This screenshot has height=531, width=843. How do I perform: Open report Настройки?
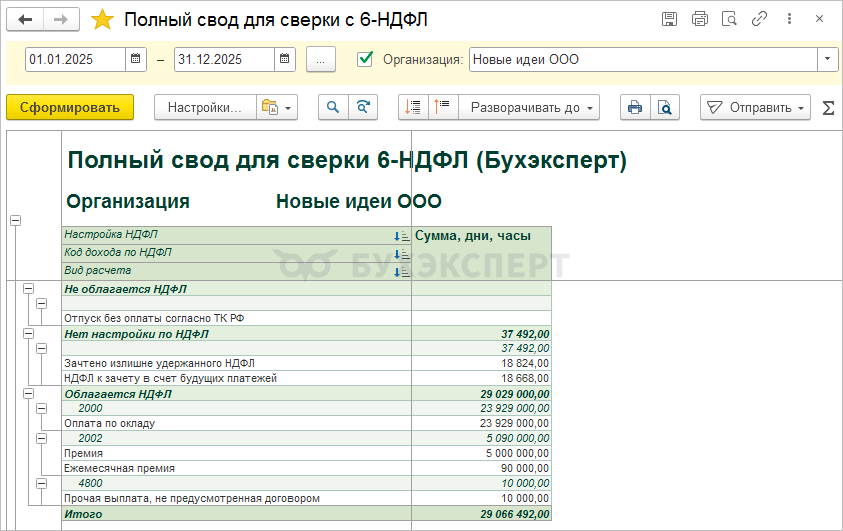[x=204, y=107]
